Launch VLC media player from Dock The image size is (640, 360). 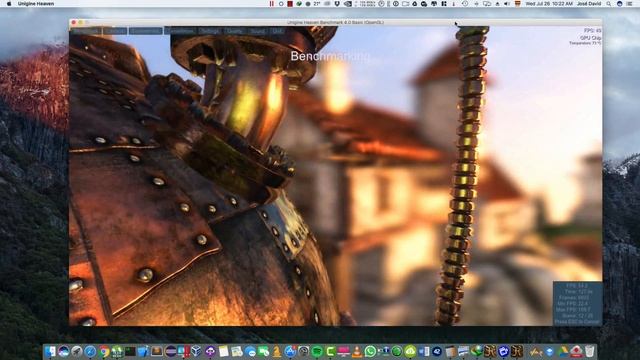tap(357, 351)
